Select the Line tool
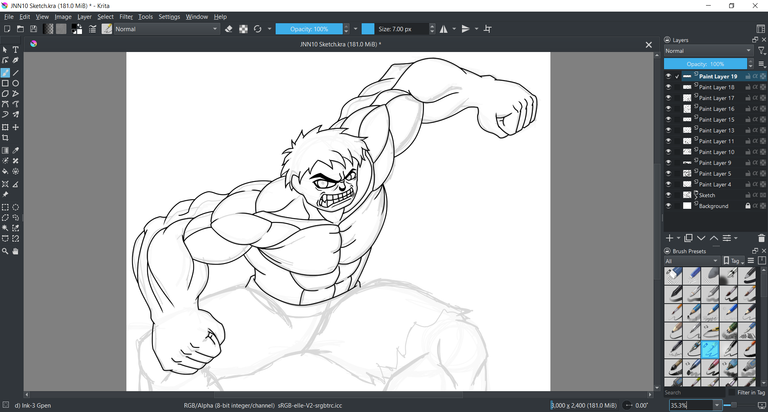This screenshot has width=768, height=412. pos(16,73)
